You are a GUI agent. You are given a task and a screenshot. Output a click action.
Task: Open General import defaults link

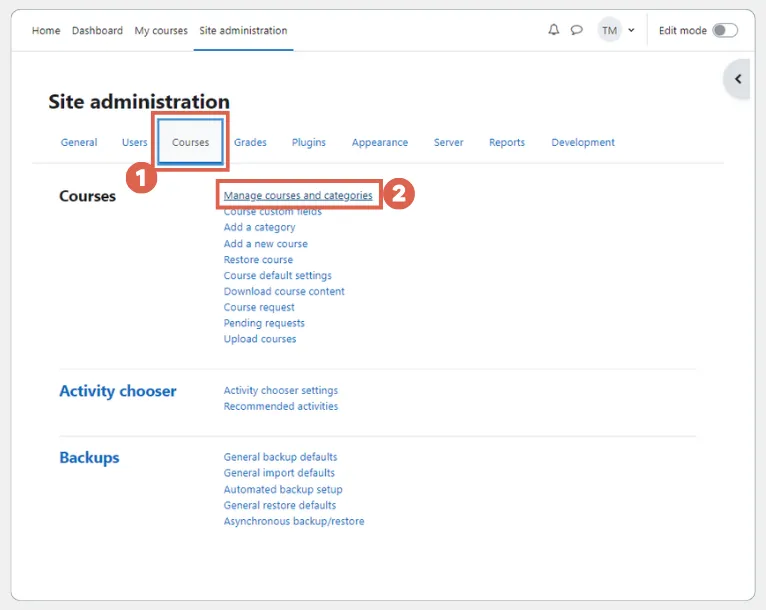279,473
